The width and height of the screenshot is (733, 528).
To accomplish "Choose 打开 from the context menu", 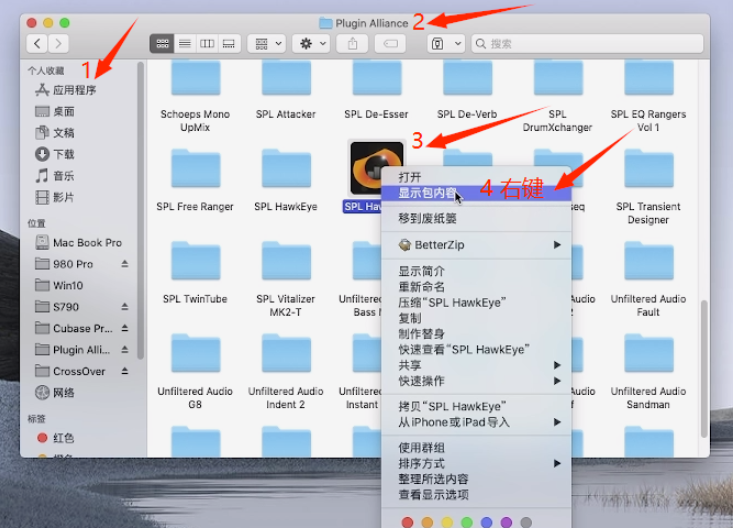I will click(476, 177).
